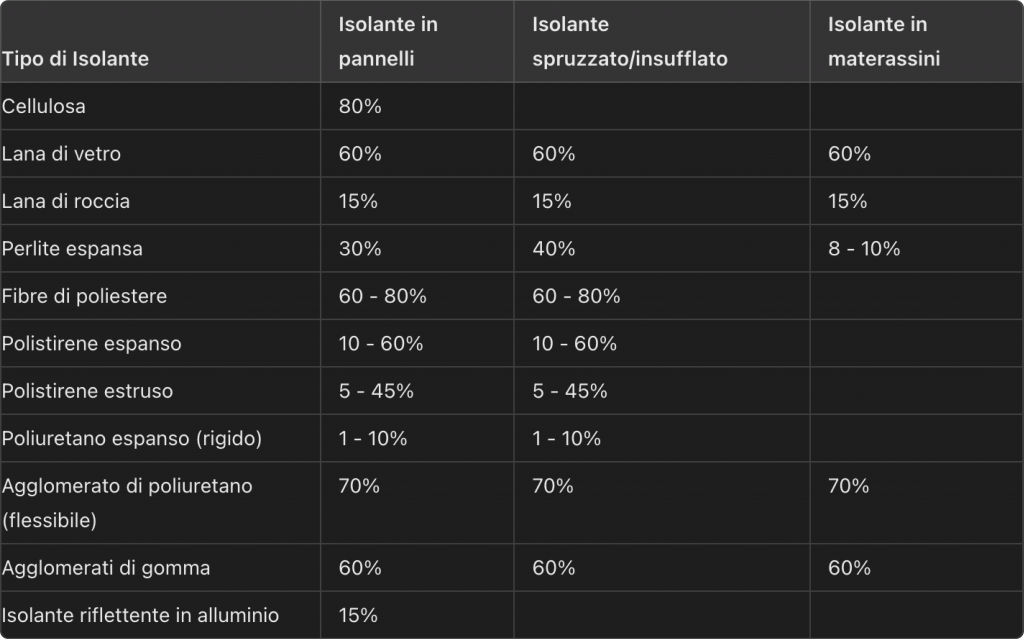Viewport: 1024px width, 639px height.
Task: Click the "Tipo di Isolante" column header
Action: tap(76, 59)
